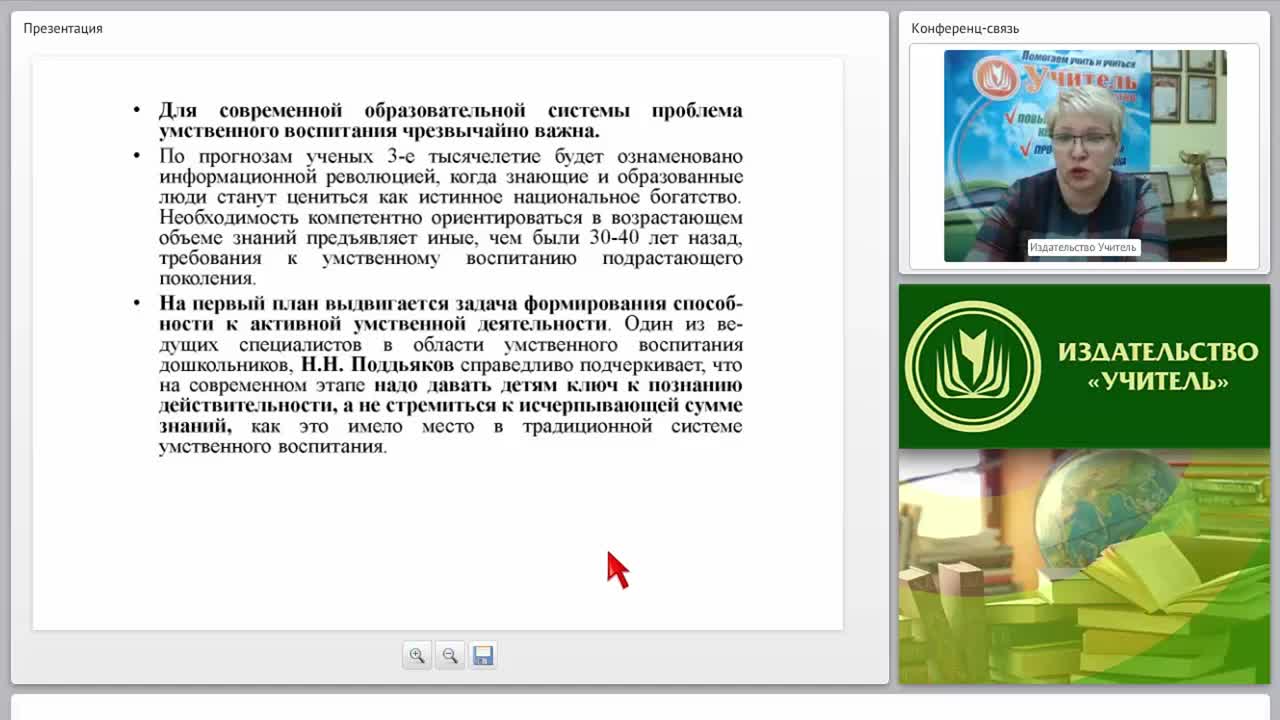Select the Конференц-связь panel title
Viewport: 1280px width, 720px height.
tap(965, 28)
